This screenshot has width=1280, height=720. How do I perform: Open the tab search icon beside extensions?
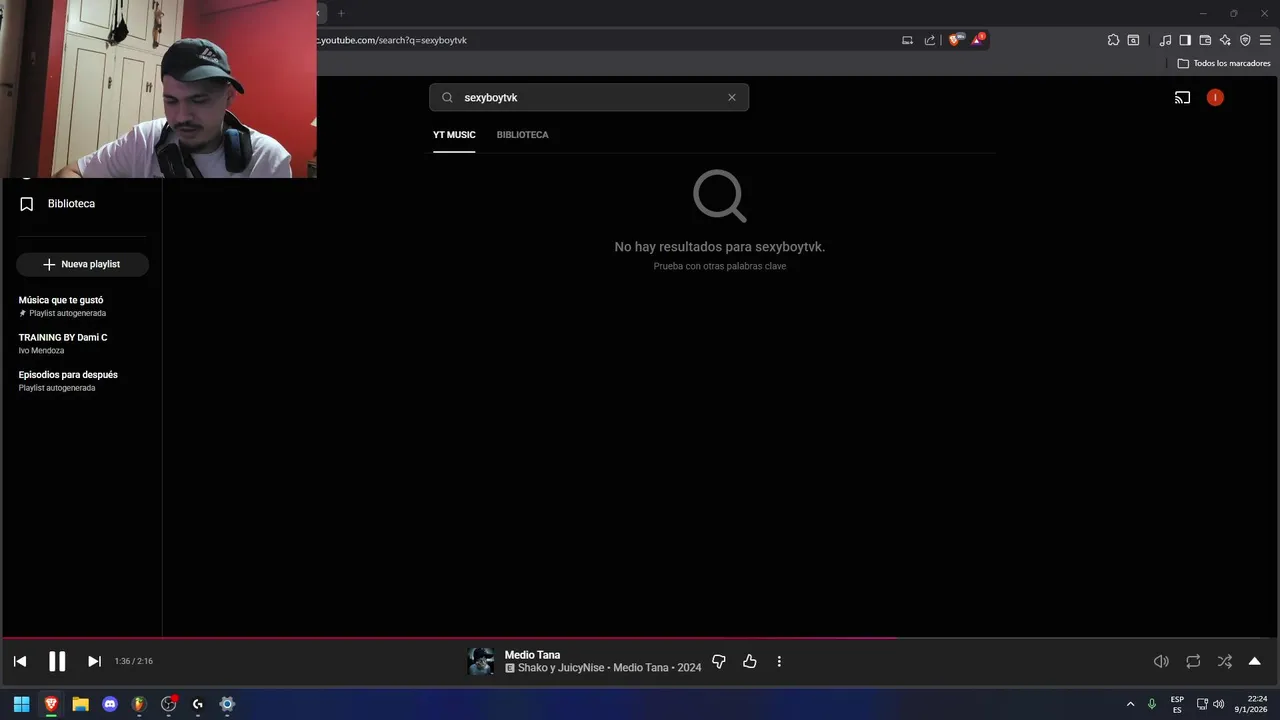pos(1133,40)
